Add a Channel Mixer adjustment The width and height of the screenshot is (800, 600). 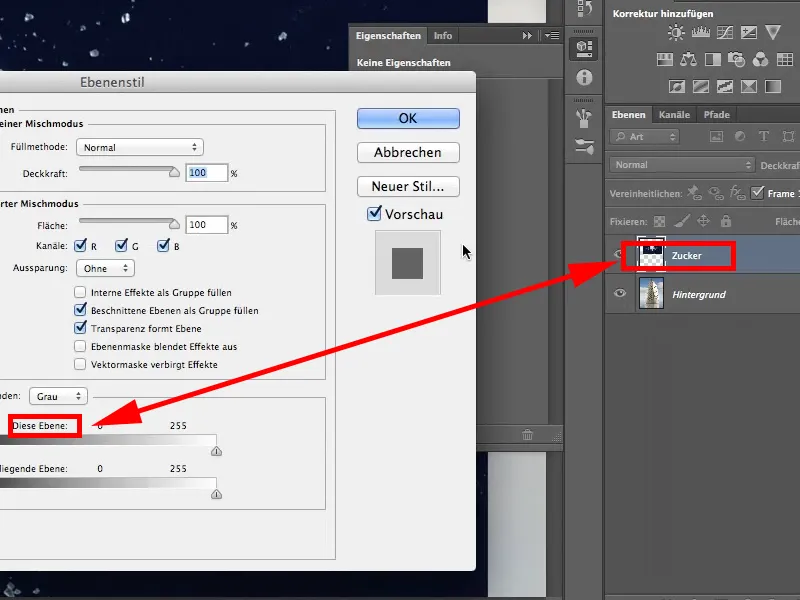[x=760, y=60]
